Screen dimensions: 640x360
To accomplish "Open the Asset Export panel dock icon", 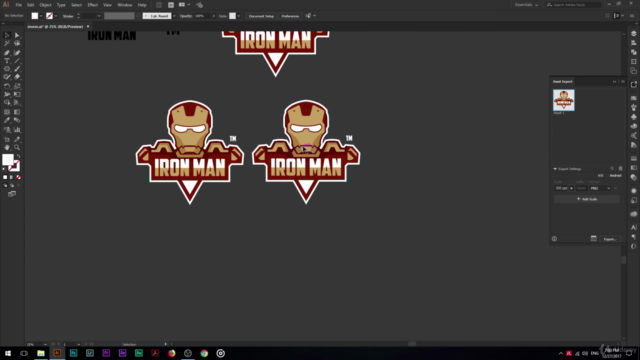I will pos(633,84).
